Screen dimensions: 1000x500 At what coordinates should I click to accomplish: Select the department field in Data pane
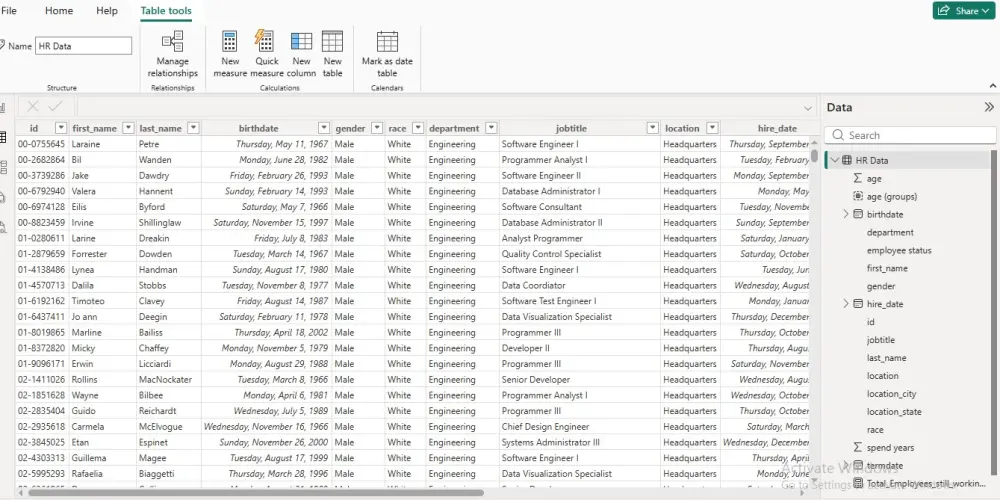pyautogui.click(x=890, y=232)
